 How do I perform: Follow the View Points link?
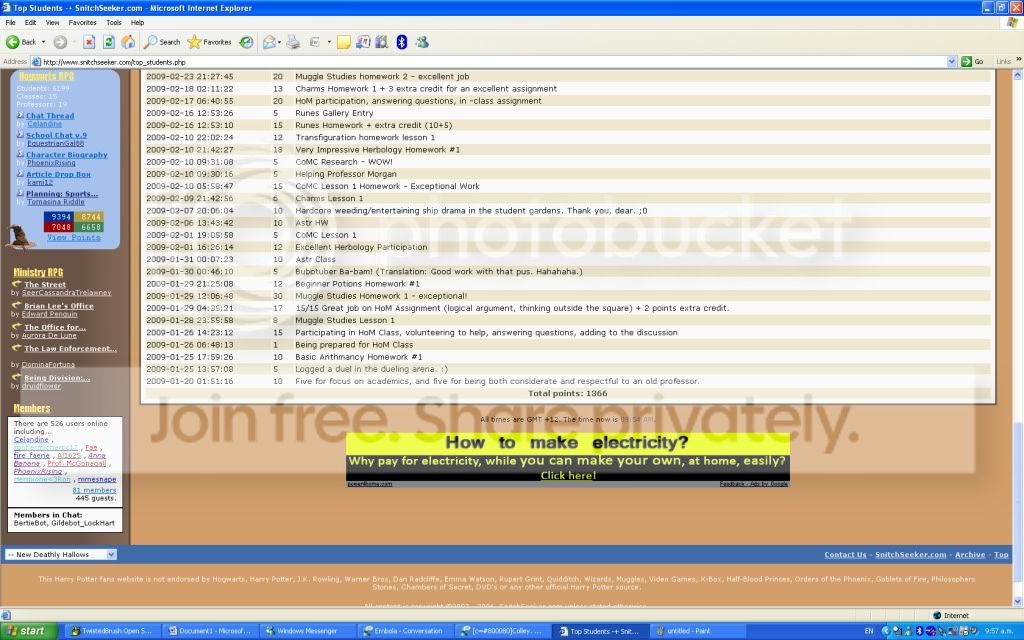pyautogui.click(x=73, y=238)
